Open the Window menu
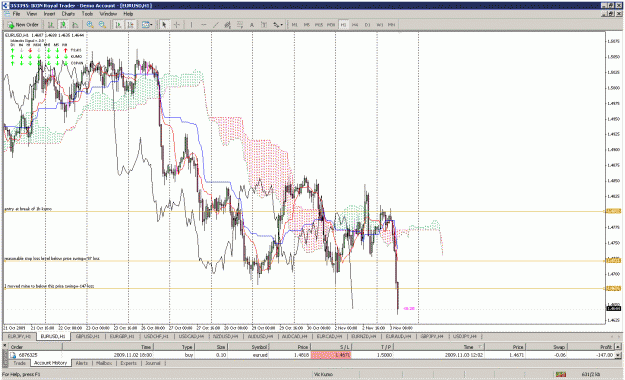The height and width of the screenshot is (380, 625). click(108, 14)
